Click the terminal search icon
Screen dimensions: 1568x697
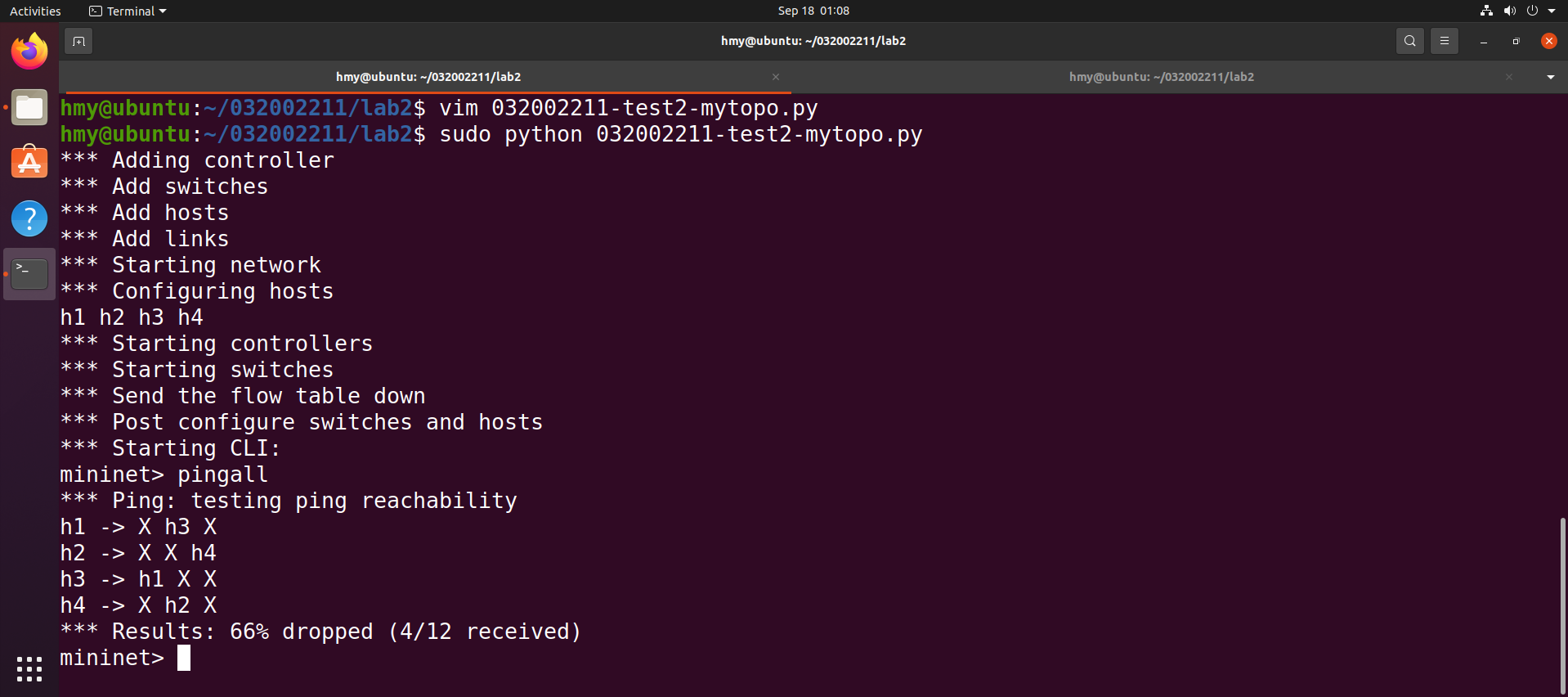[x=1409, y=41]
